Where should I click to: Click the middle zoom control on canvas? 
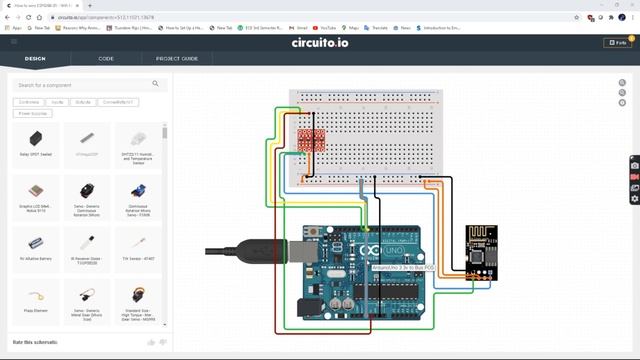pyautogui.click(x=622, y=93)
